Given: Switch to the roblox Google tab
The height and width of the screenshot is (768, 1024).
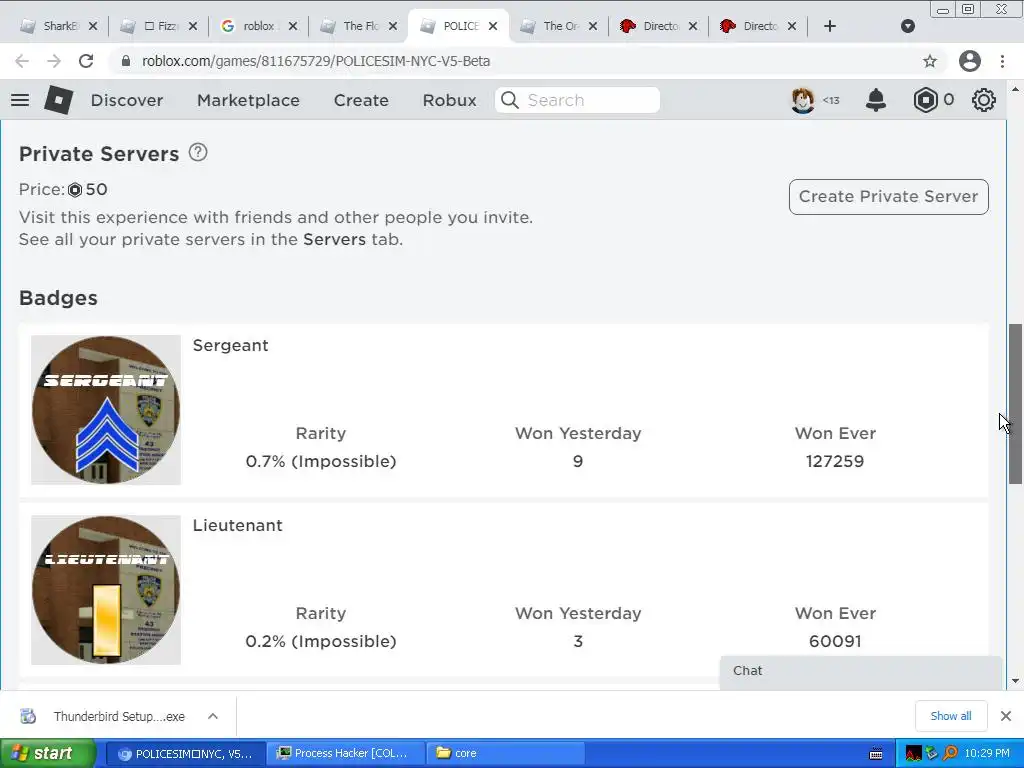Looking at the screenshot, I should click(x=258, y=26).
